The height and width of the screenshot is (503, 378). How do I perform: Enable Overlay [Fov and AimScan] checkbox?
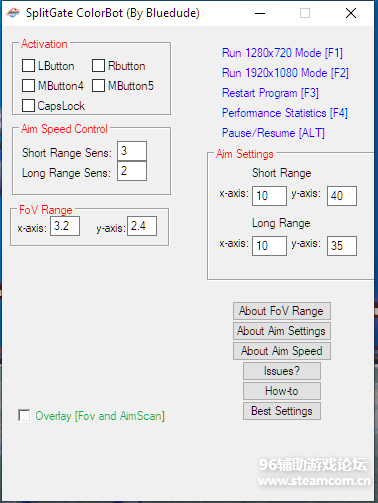tap(24, 415)
